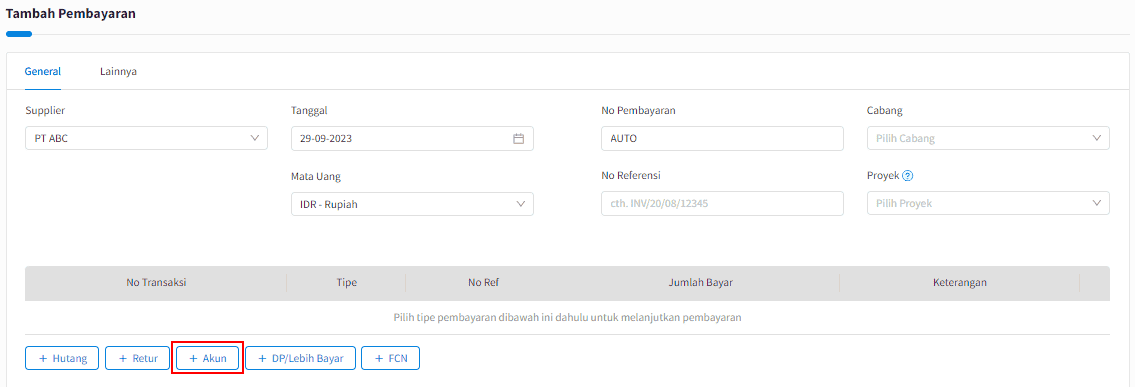Click the No Transaksi column header
Viewport: 1135px width, 387px height.
156,283
